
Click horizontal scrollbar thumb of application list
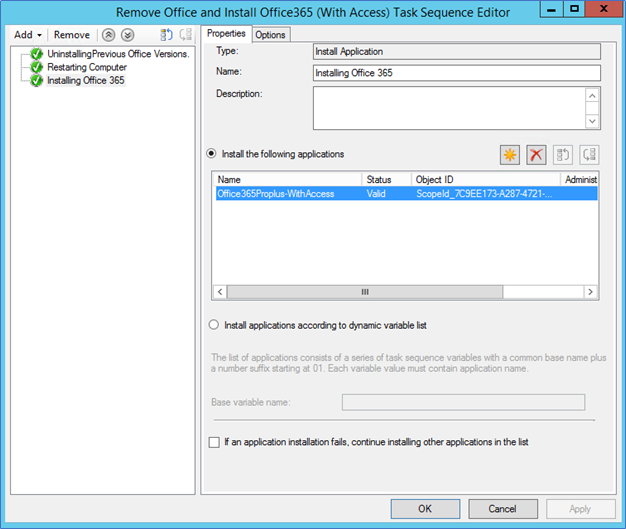(365, 292)
